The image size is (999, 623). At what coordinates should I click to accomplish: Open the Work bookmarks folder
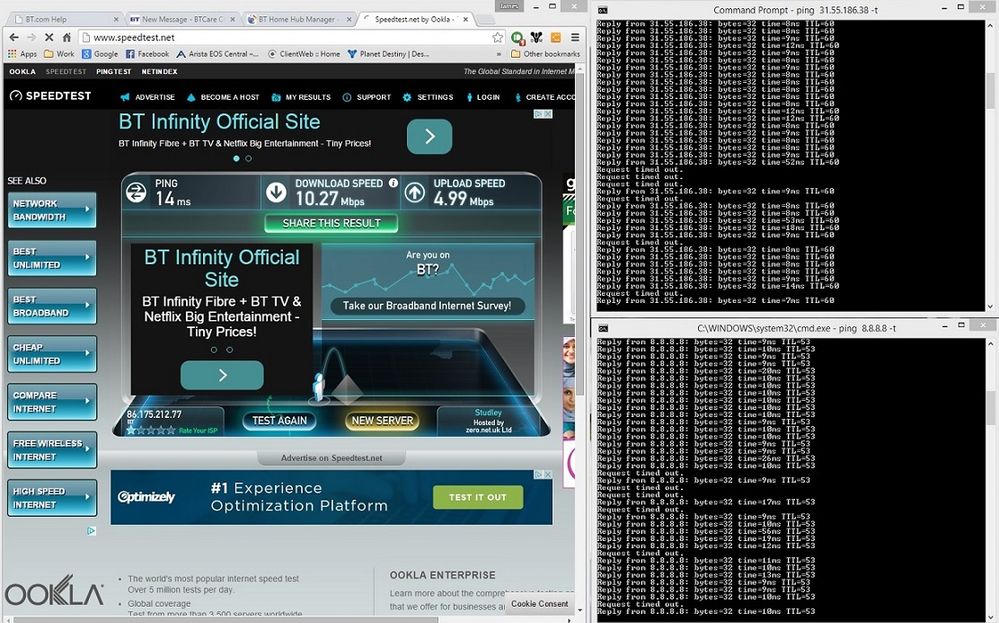[59, 54]
